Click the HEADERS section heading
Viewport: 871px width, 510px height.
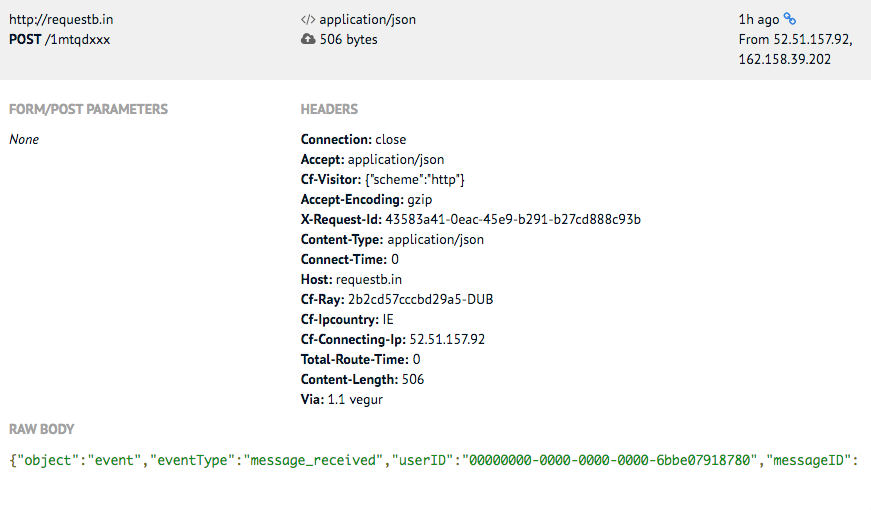pyautogui.click(x=329, y=109)
